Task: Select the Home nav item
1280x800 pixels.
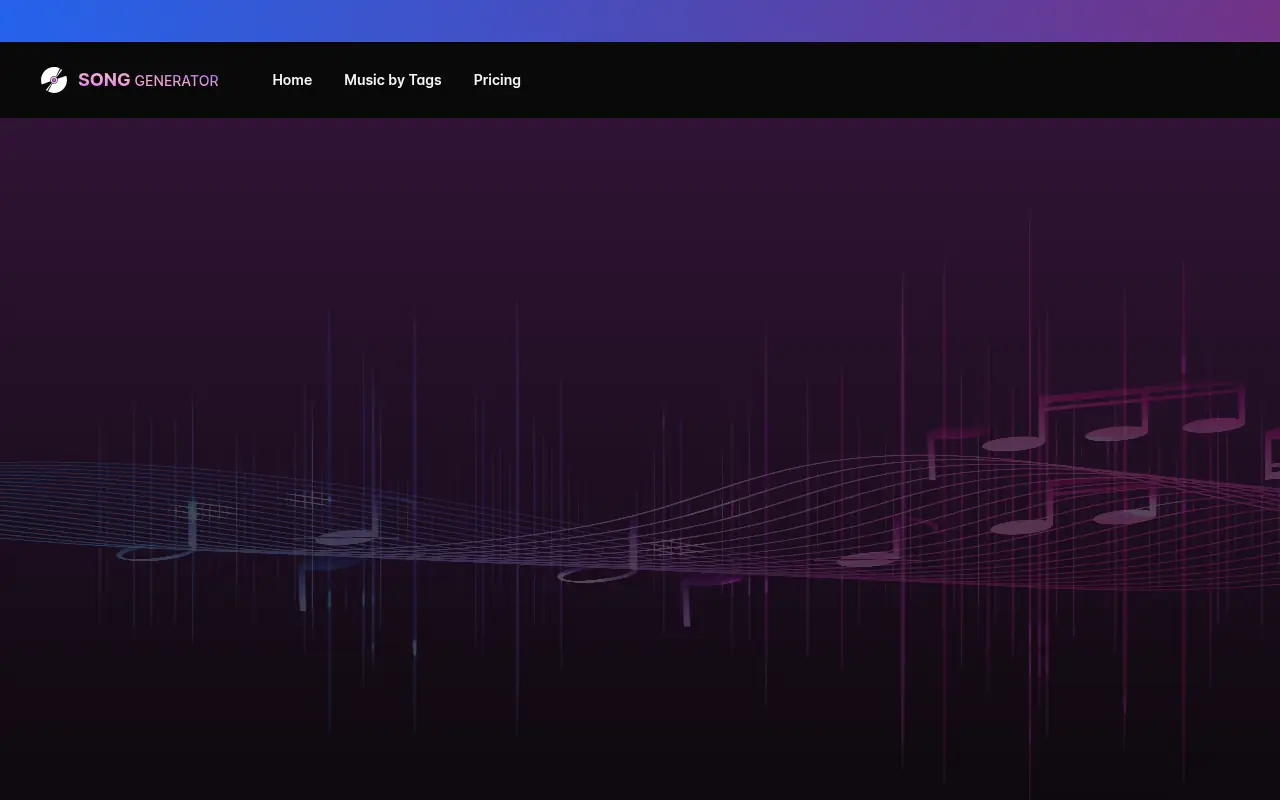Action: 292,80
